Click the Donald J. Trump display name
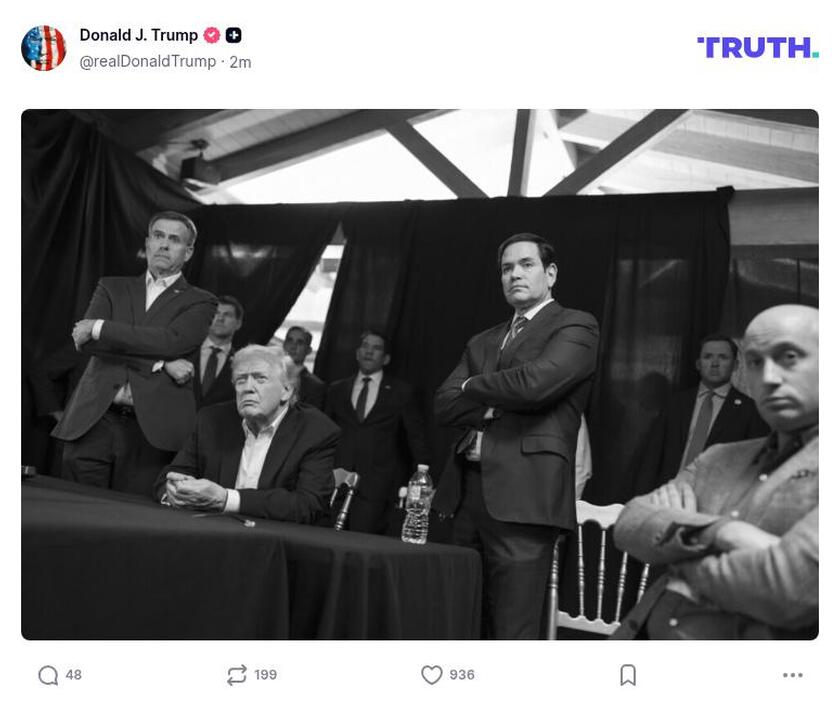 point(138,34)
